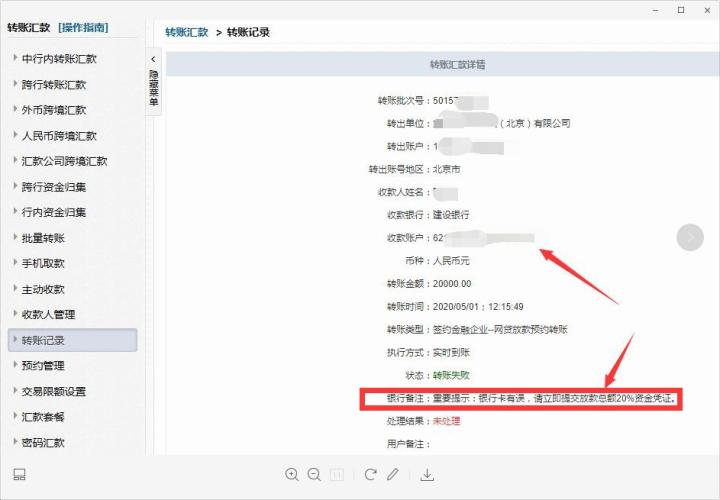Reset image to original size
Viewport: 720px width, 500px height.
pos(337,474)
